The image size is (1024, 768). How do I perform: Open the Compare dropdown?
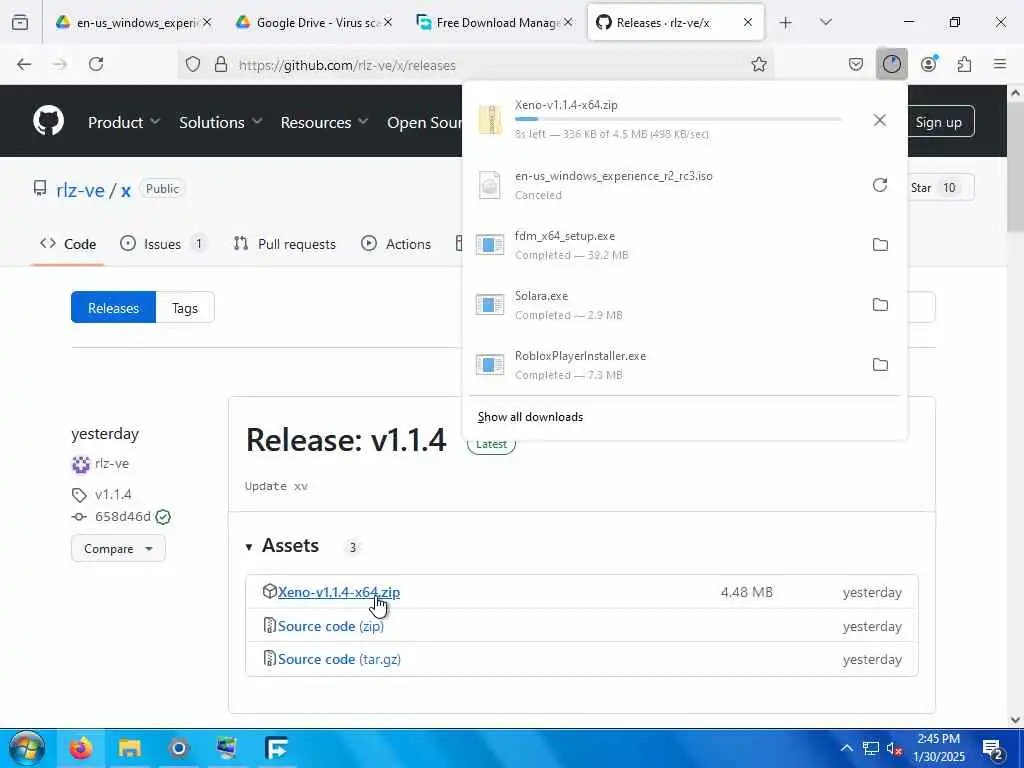(x=118, y=549)
